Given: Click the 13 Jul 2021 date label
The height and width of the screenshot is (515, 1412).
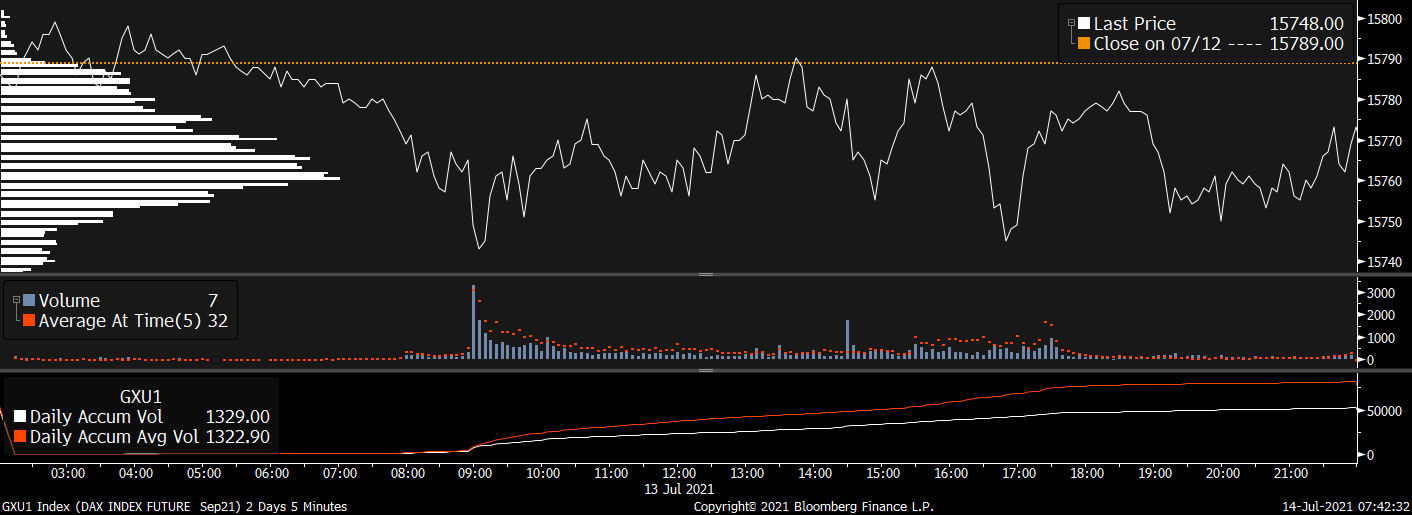Looking at the screenshot, I should pos(679,489).
